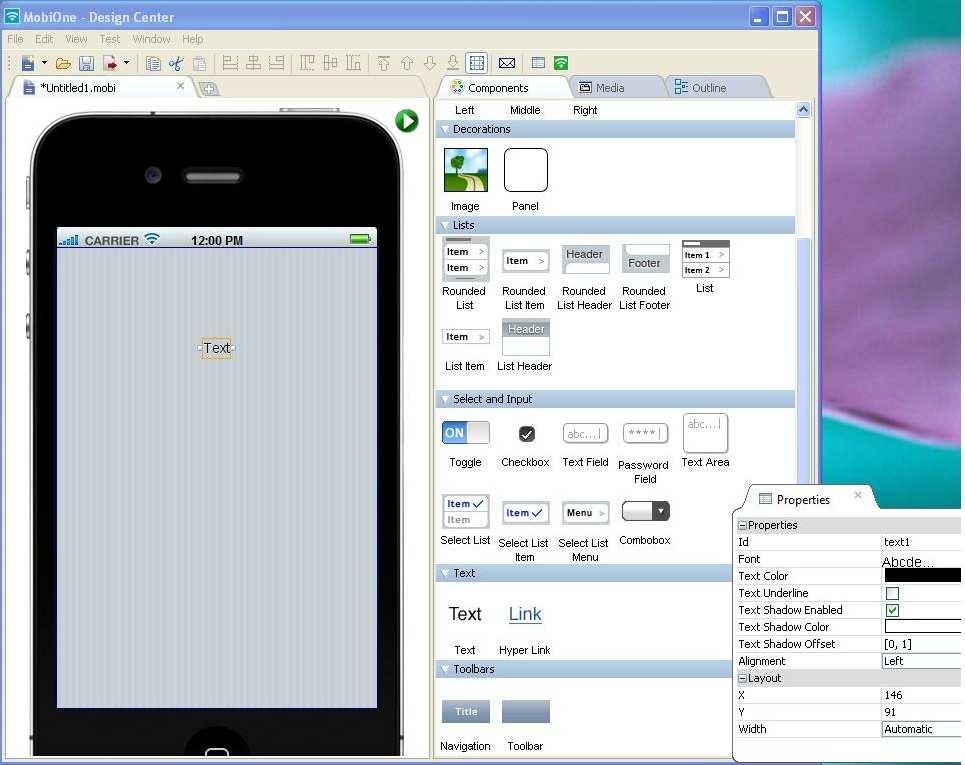Toggle the Text Underline checkbox

click(892, 593)
